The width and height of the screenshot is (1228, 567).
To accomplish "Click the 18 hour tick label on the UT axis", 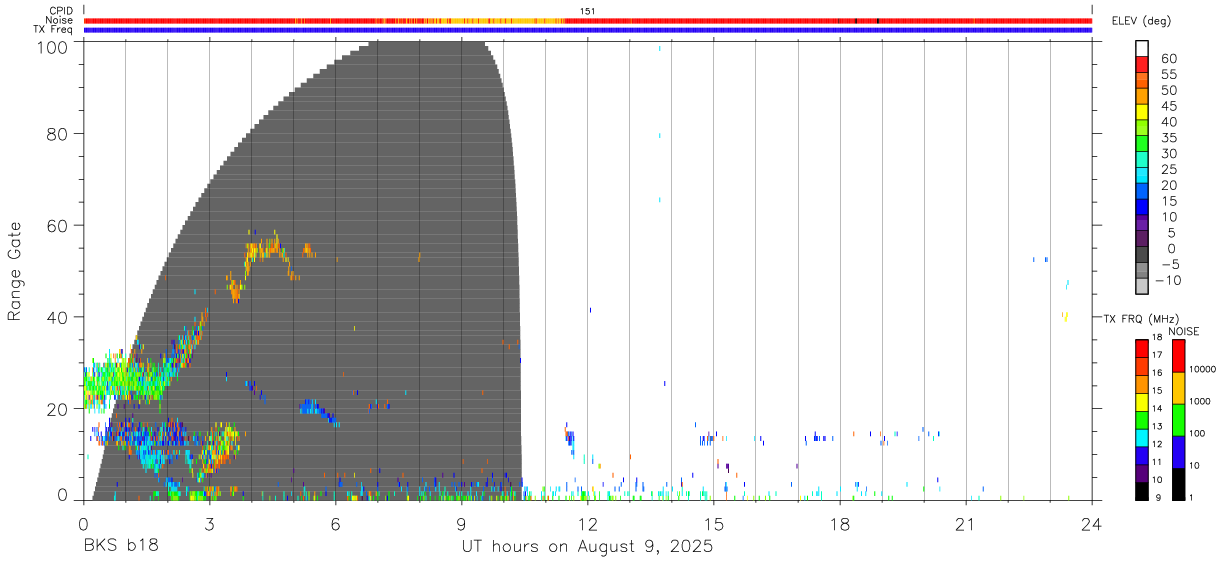I will point(840,524).
